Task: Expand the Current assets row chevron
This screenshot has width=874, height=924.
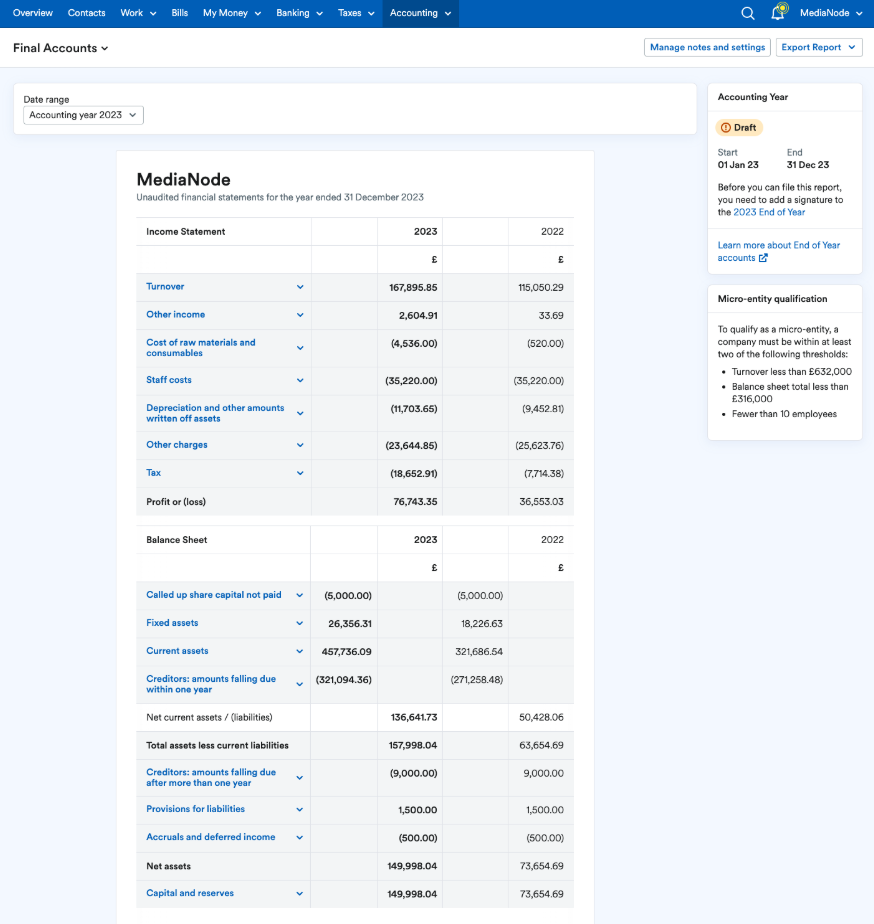Action: (300, 651)
